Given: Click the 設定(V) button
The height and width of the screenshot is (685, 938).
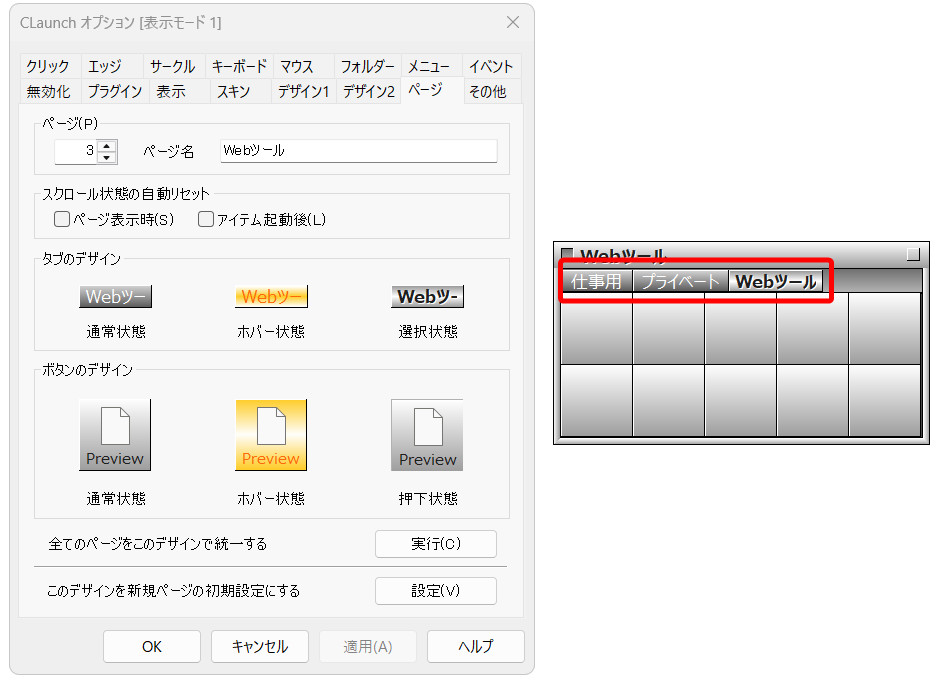Looking at the screenshot, I should point(435,591).
